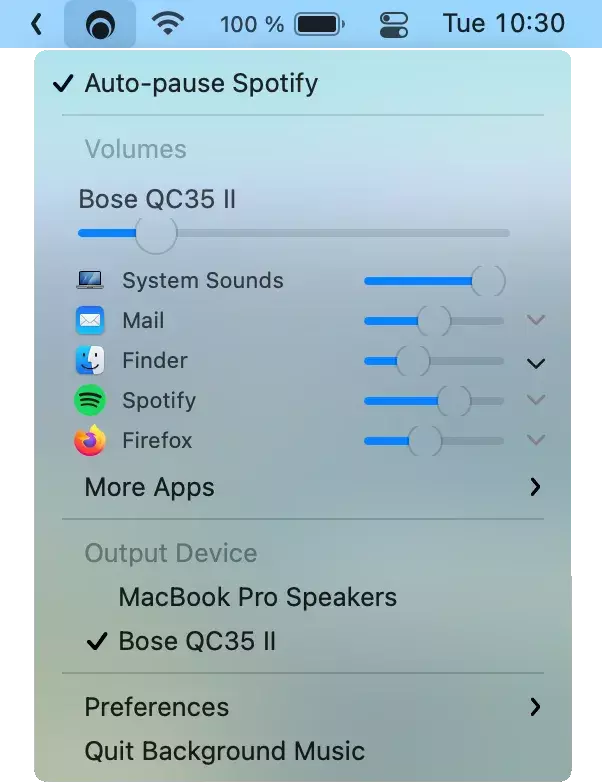Expand the Finder volume options chevron
The height and width of the screenshot is (784, 602).
(x=536, y=362)
